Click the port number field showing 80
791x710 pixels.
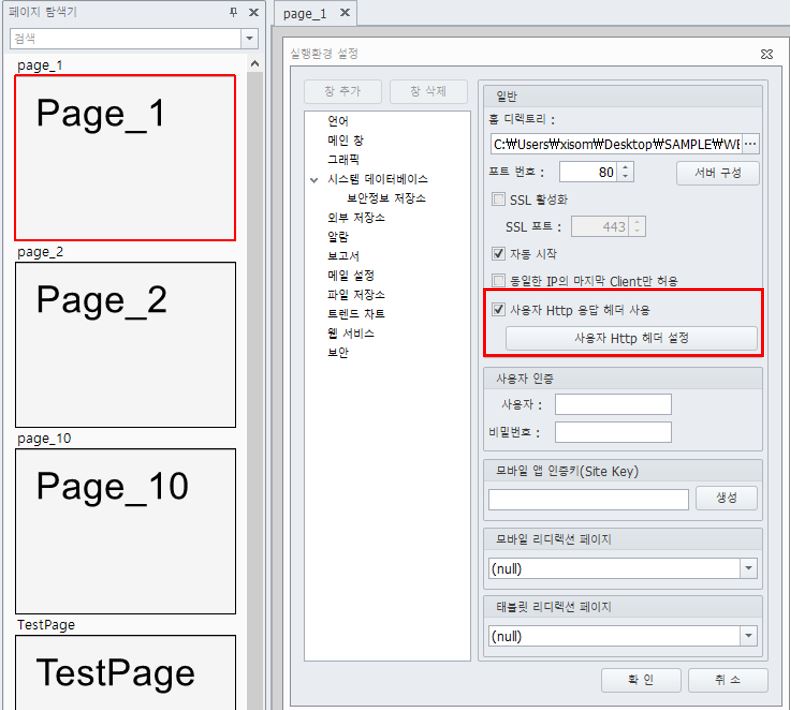coord(588,172)
